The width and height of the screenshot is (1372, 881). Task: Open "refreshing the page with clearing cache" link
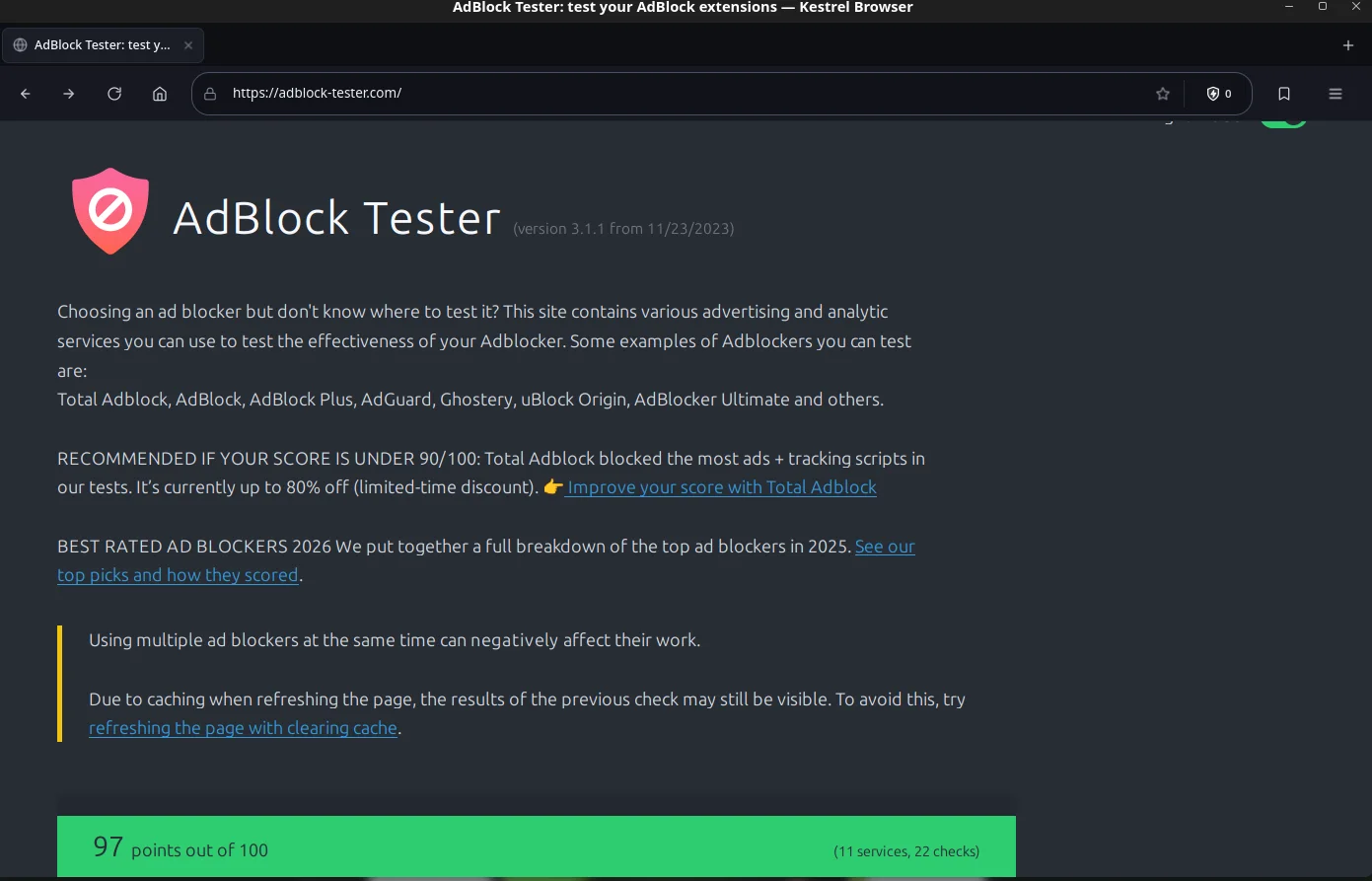243,728
